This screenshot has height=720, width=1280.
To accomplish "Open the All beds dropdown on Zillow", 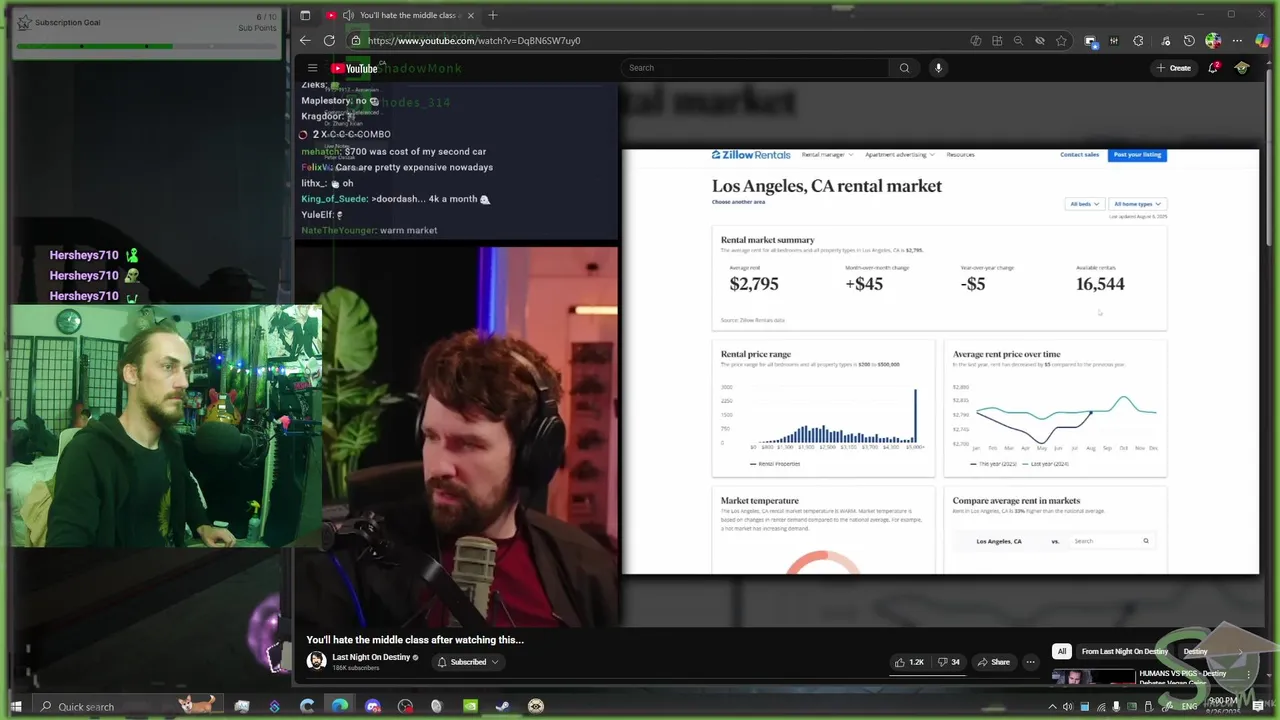I will click(1084, 204).
